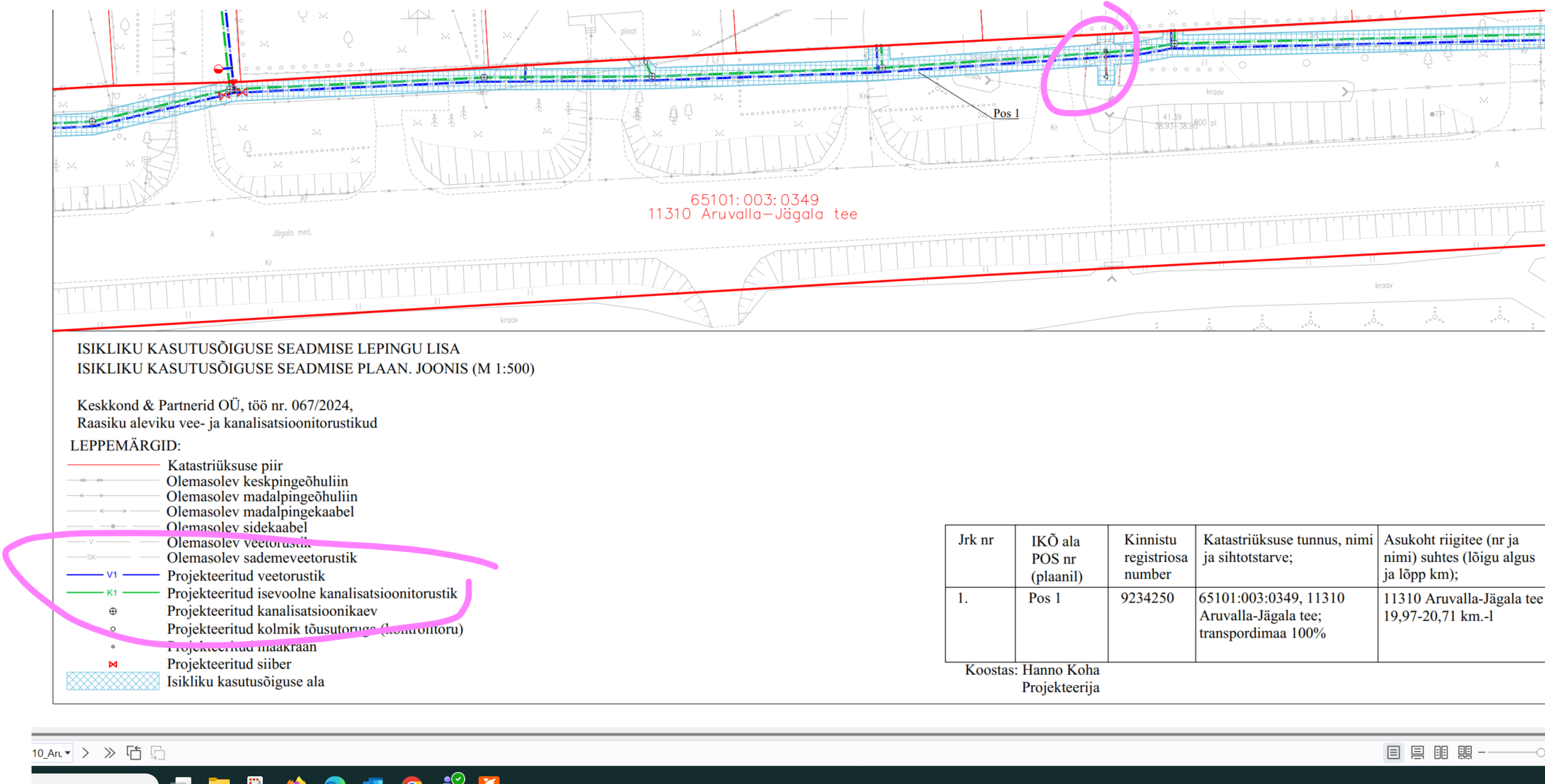This screenshot has height=784, width=1545.
Task: Click the previous view icon
Action: [133, 753]
